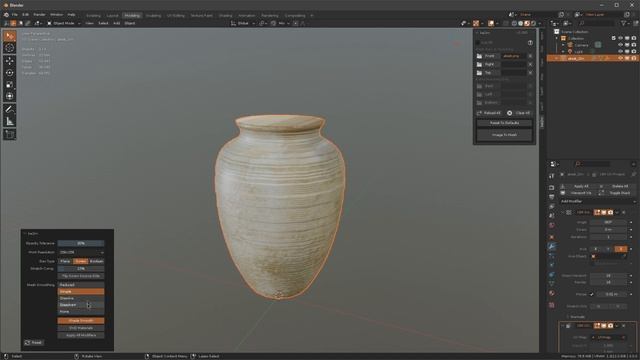Image resolution: width=640 pixels, height=360 pixels.
Task: Open Material properties tab
Action: [x=551, y=293]
